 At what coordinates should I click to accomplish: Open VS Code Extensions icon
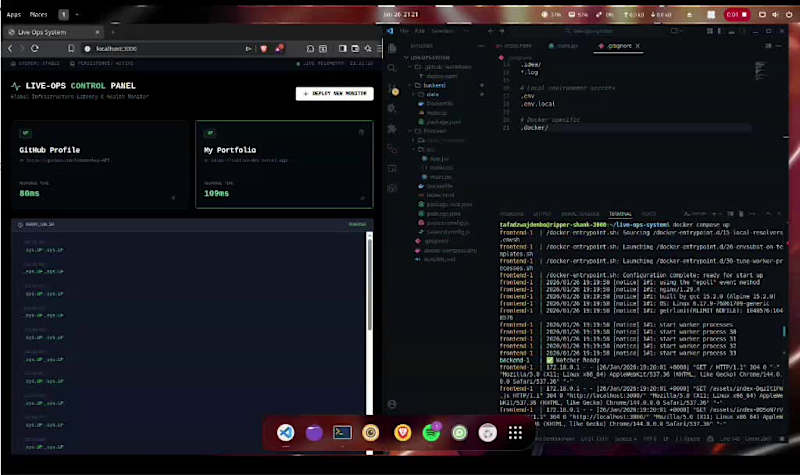pyautogui.click(x=392, y=129)
